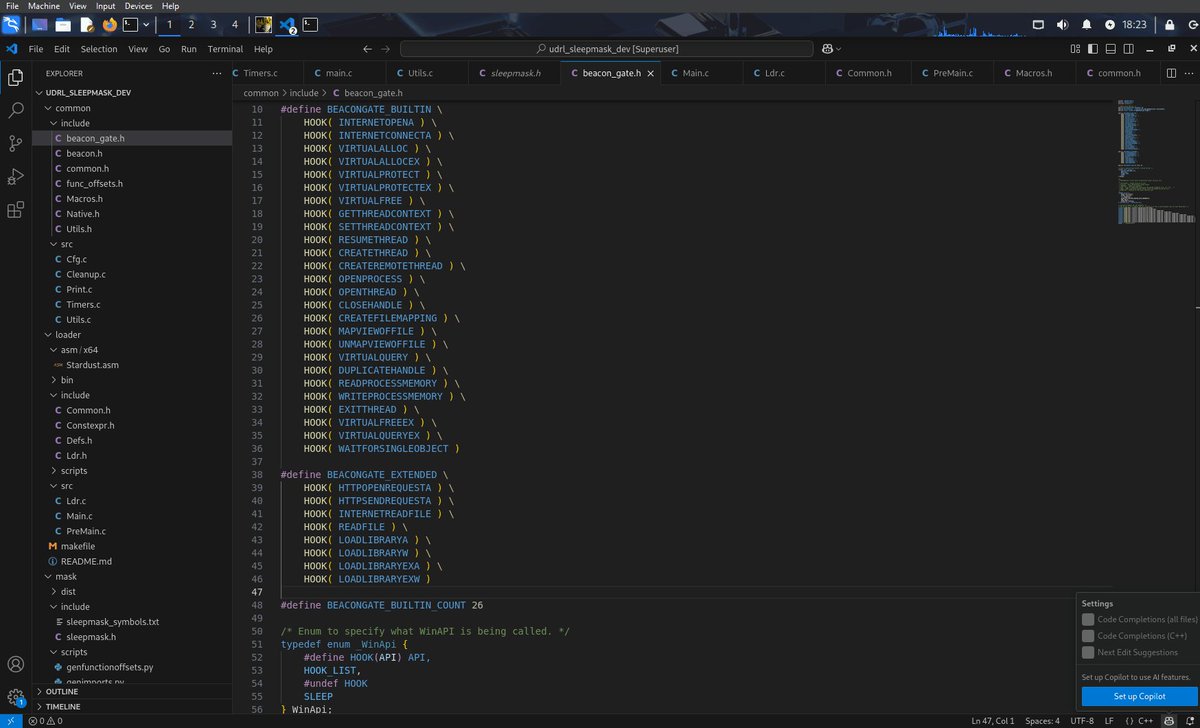Click the UTF-8 encoding status item
Viewport: 1200px width, 728px height.
[x=1082, y=720]
